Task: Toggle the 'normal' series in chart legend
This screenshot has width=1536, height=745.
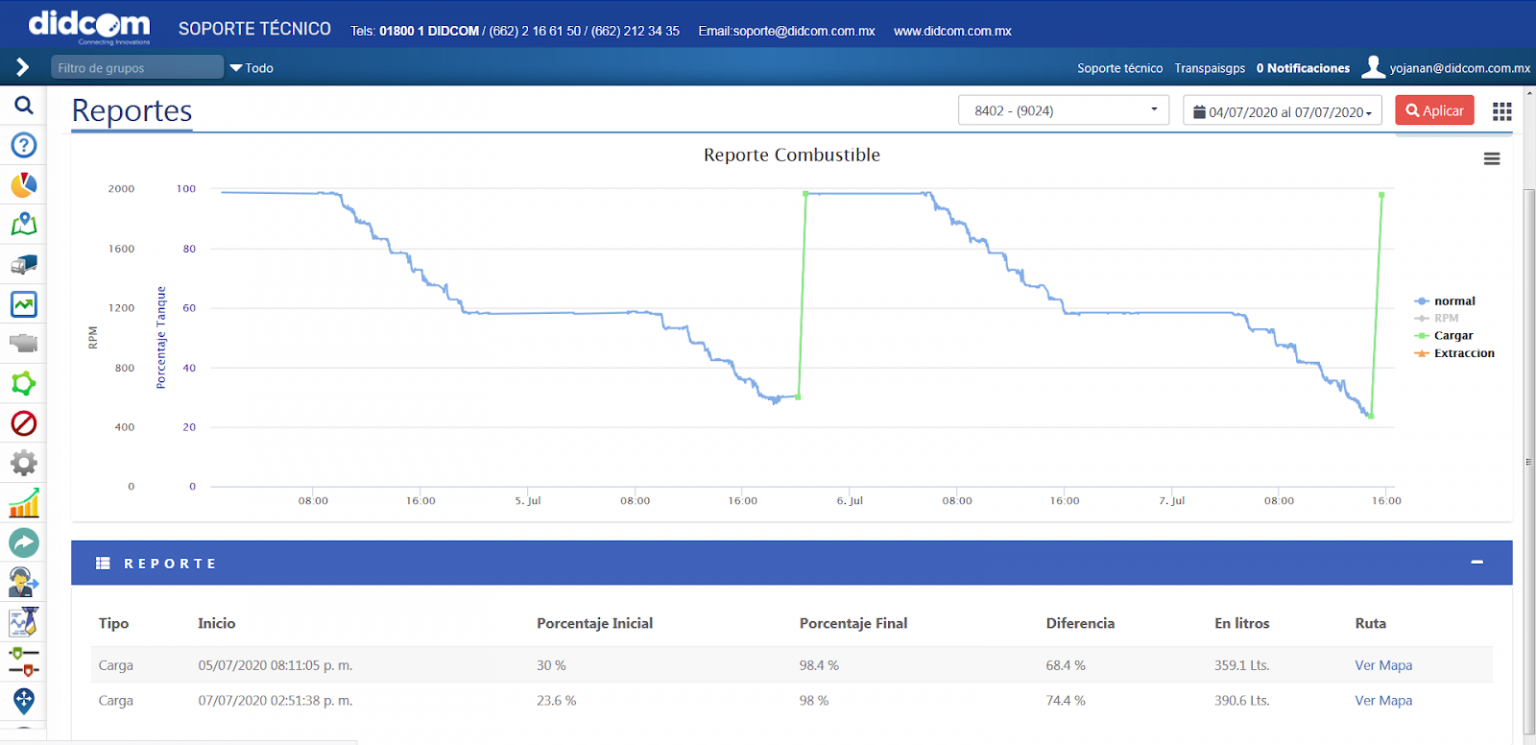Action: tap(1453, 301)
